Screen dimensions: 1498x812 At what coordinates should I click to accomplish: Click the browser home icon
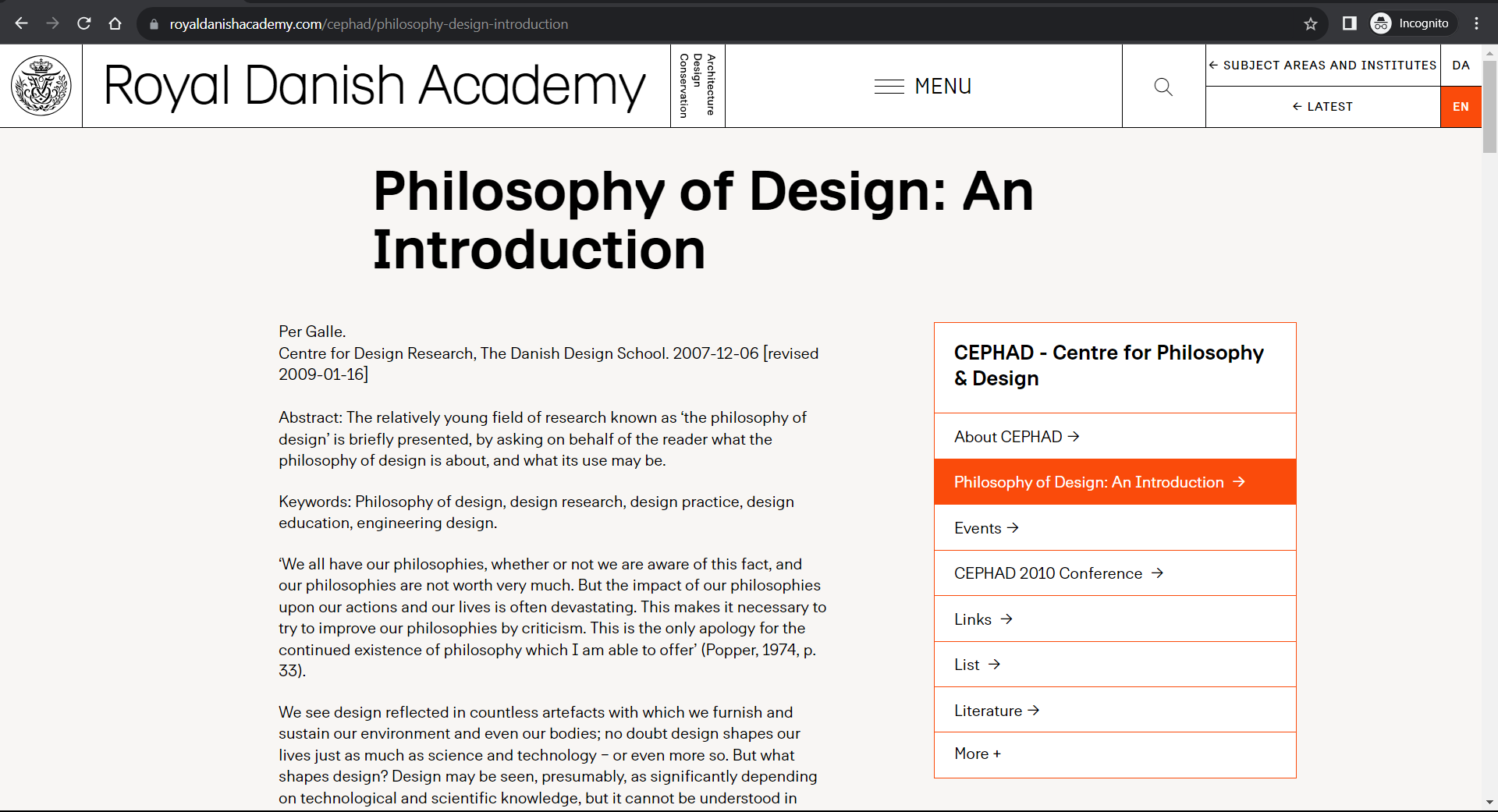115,23
